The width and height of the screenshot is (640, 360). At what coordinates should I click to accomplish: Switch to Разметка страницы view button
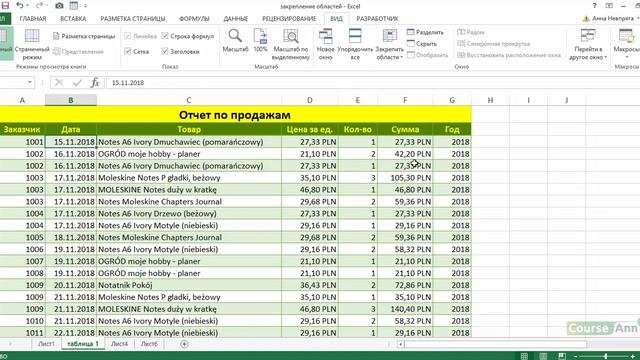[x=84, y=36]
